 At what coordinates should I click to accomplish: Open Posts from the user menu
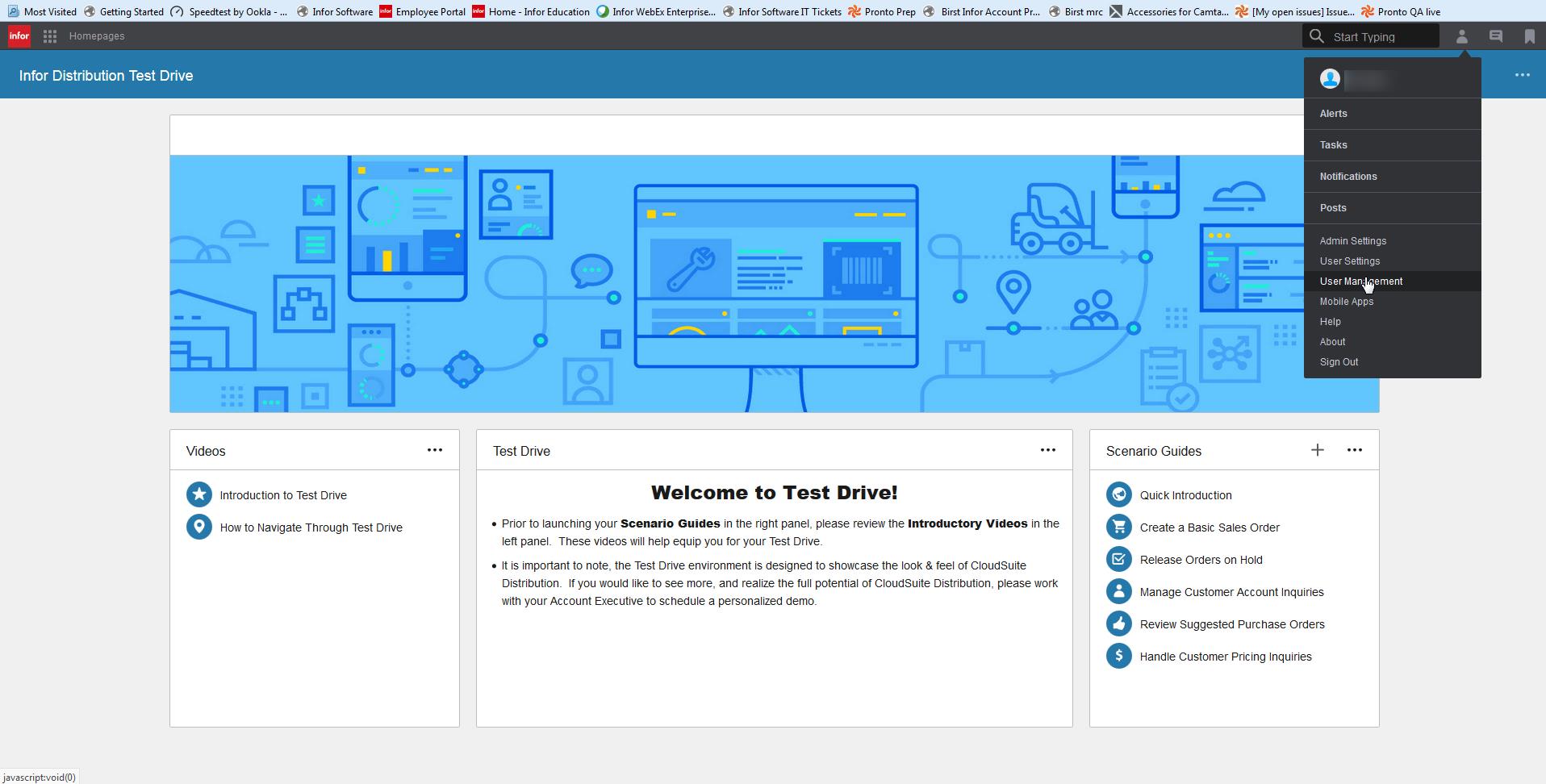coord(1393,208)
